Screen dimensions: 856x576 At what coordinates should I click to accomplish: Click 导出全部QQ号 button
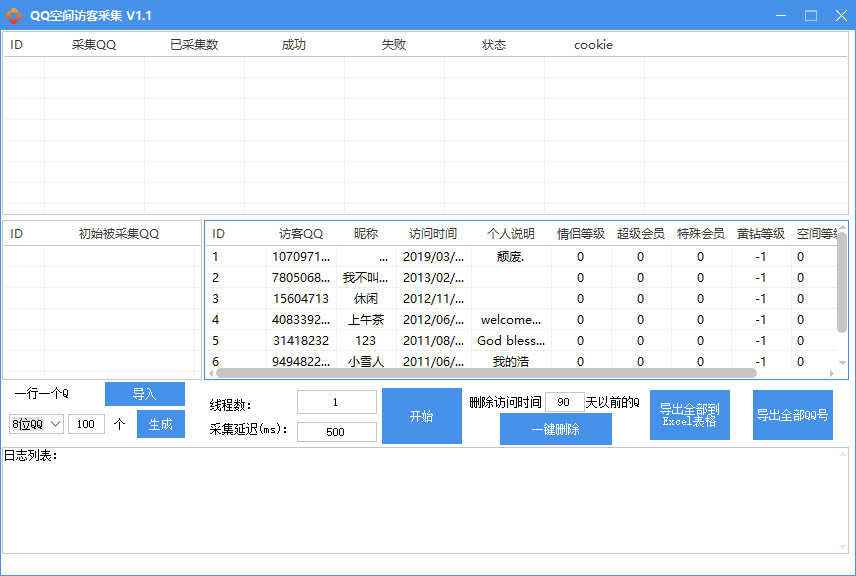792,414
